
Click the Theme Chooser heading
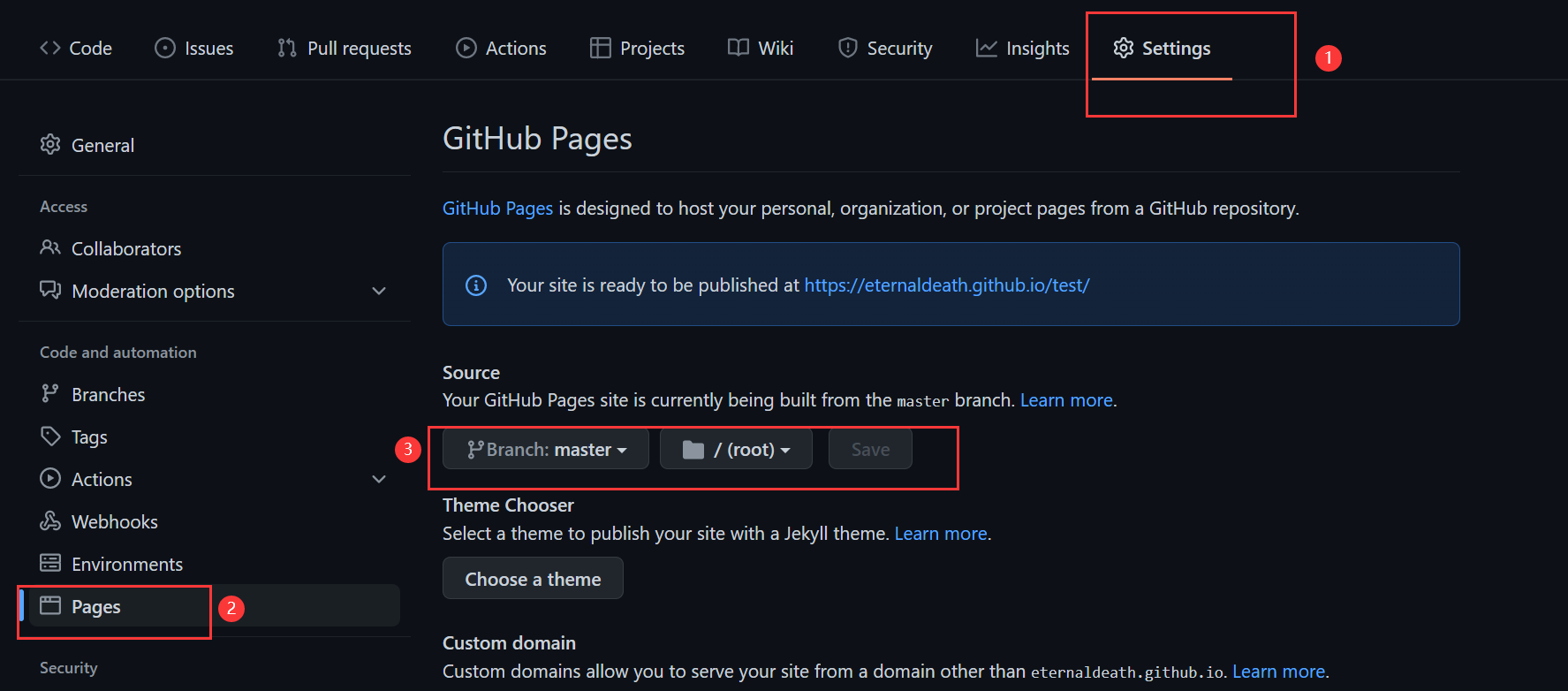(508, 505)
